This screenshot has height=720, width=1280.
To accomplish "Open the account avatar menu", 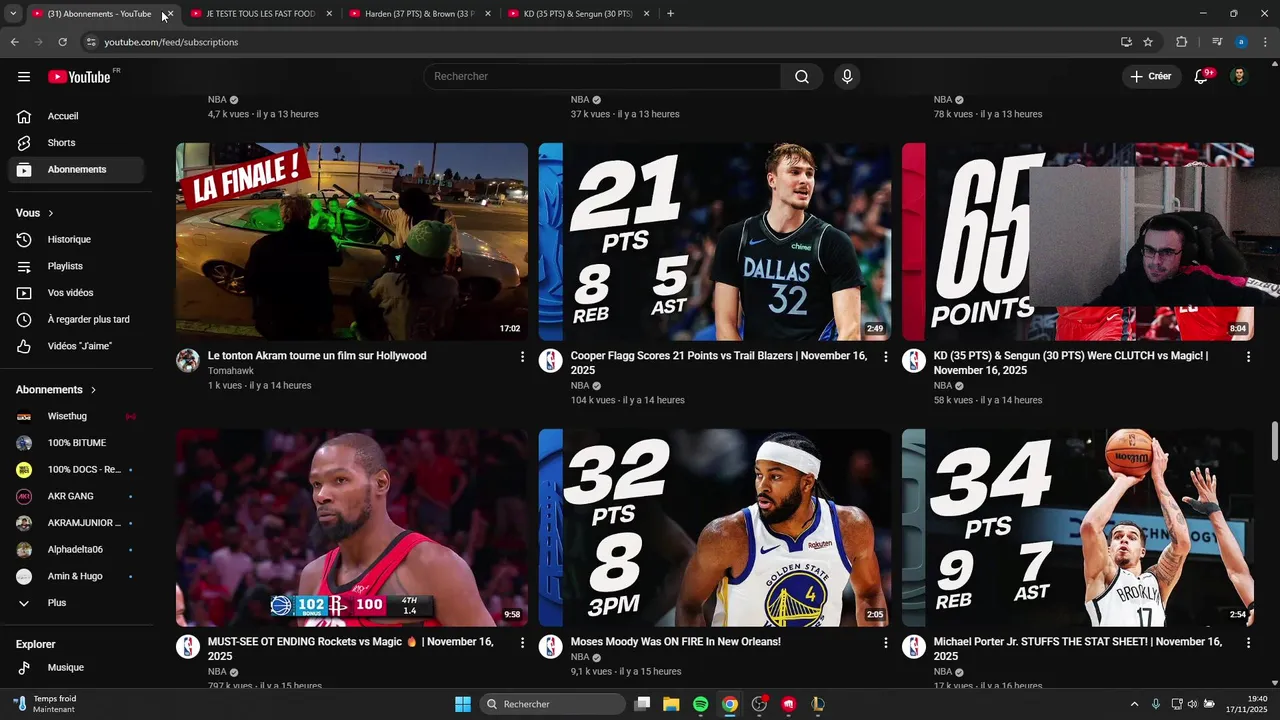I will pyautogui.click(x=1239, y=77).
